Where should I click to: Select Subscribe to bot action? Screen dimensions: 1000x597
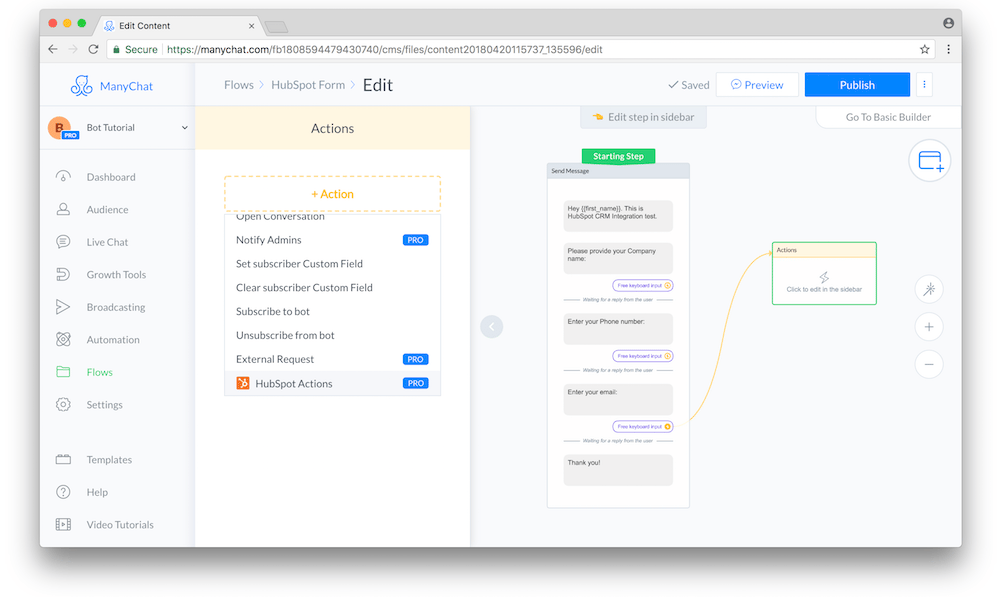click(332, 311)
